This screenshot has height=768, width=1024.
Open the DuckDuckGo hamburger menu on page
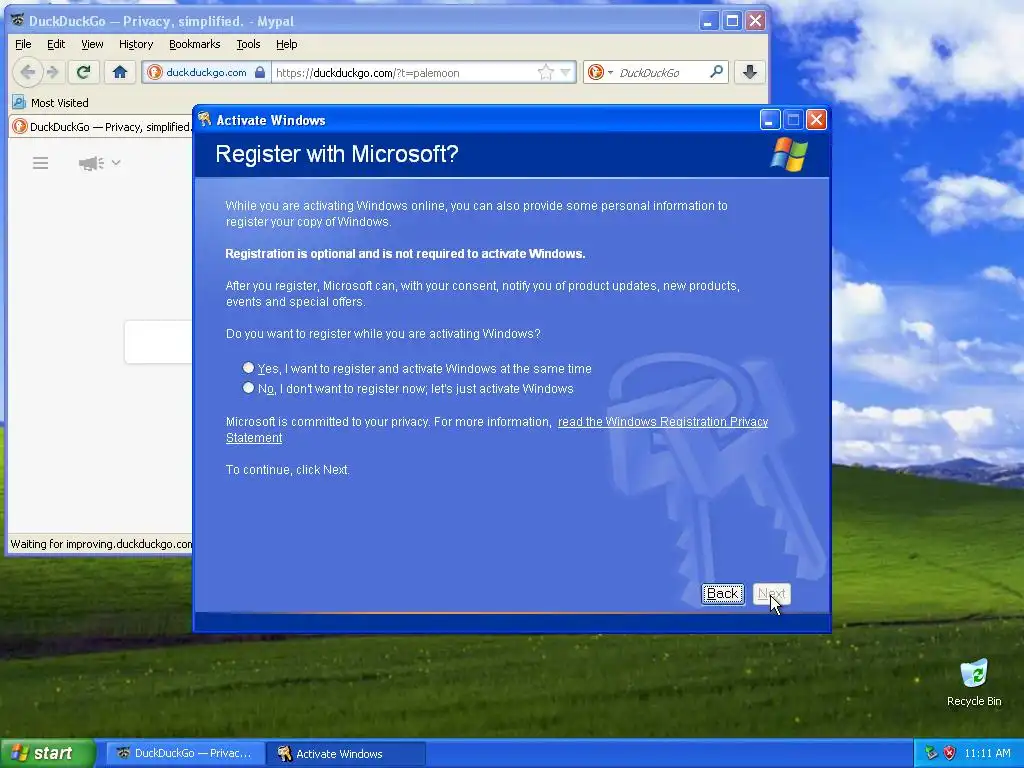tap(40, 163)
